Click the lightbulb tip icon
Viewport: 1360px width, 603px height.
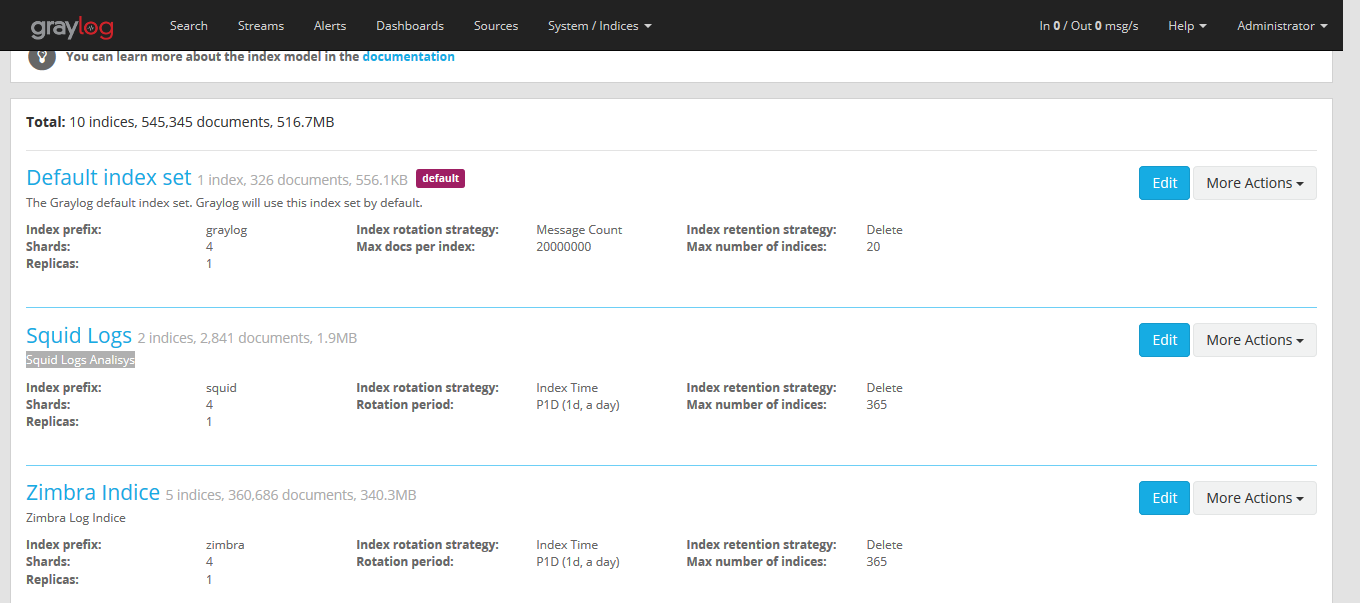click(41, 57)
